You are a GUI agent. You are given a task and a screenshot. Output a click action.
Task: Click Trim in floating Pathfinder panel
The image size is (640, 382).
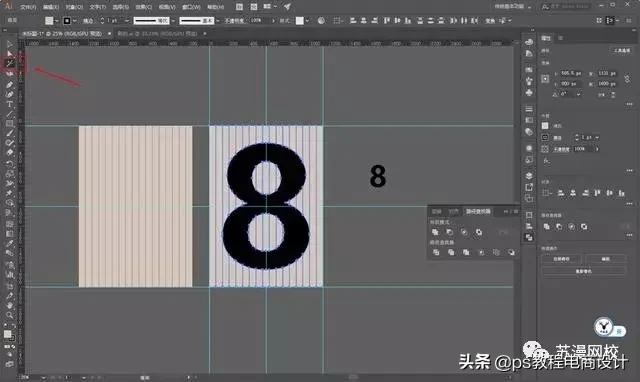(451, 253)
